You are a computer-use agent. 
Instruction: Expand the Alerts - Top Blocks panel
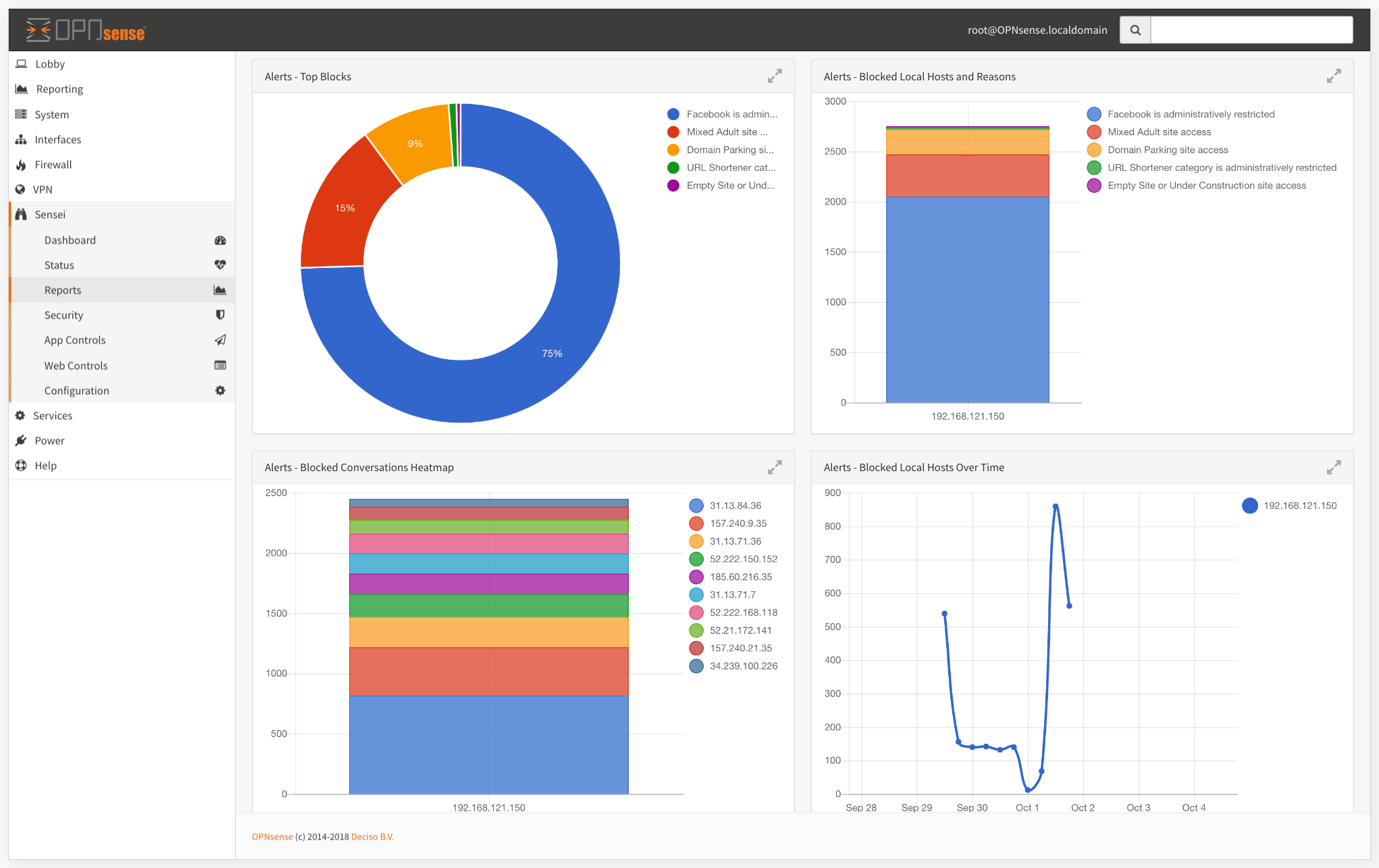774,76
